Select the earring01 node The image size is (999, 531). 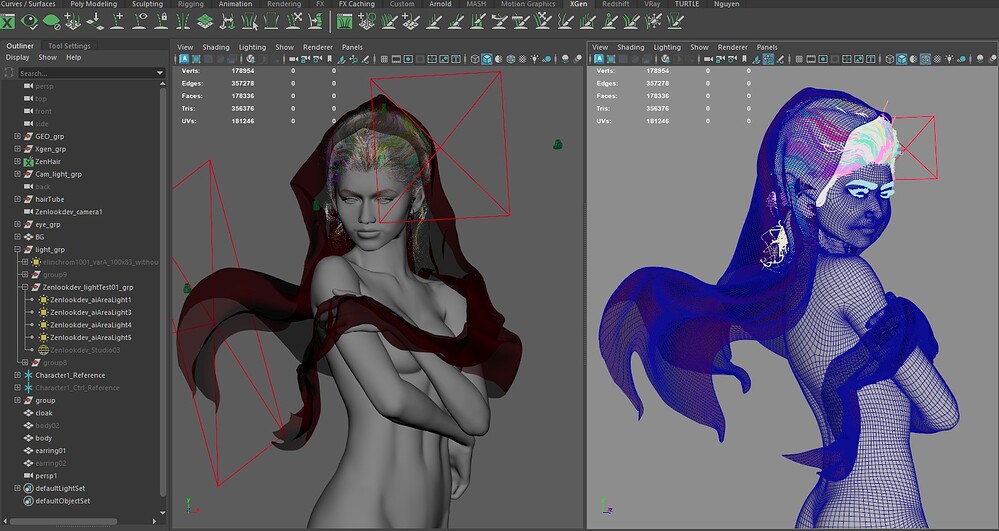50,451
